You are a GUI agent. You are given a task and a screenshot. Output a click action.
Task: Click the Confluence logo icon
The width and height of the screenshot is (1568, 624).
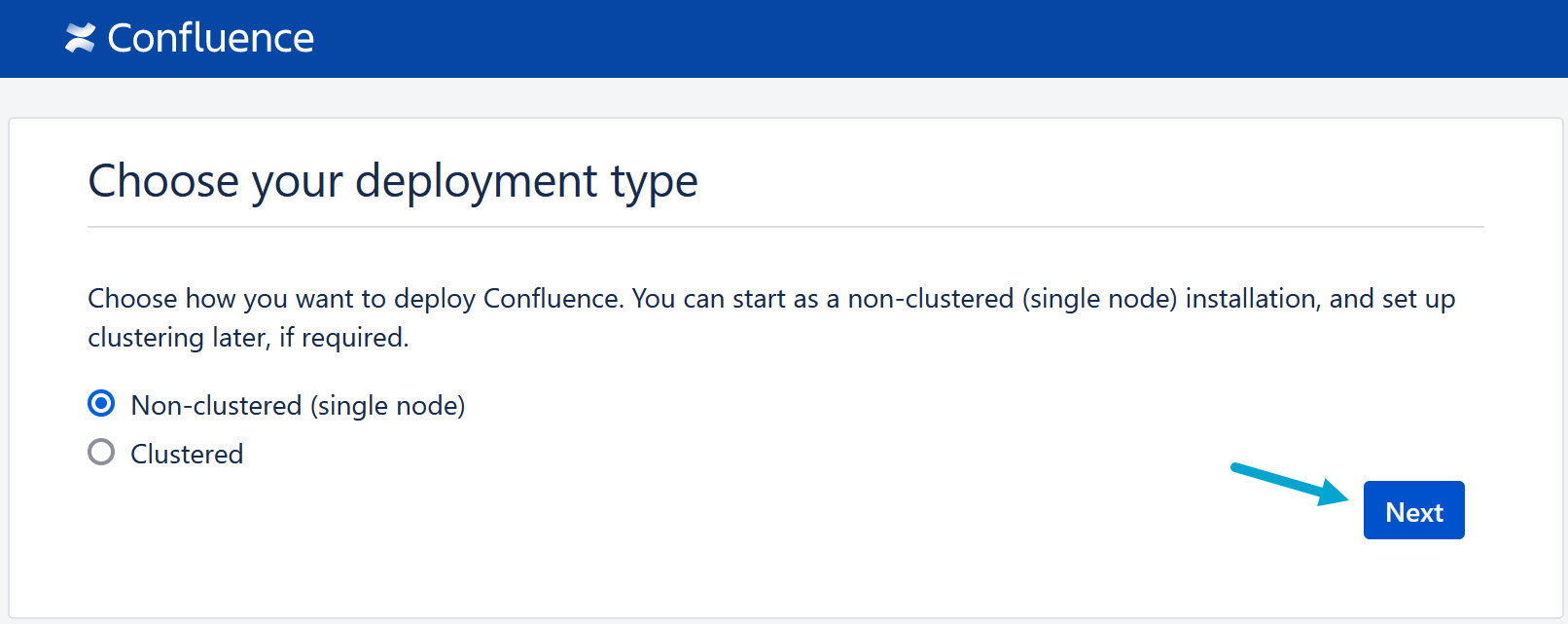(x=80, y=38)
